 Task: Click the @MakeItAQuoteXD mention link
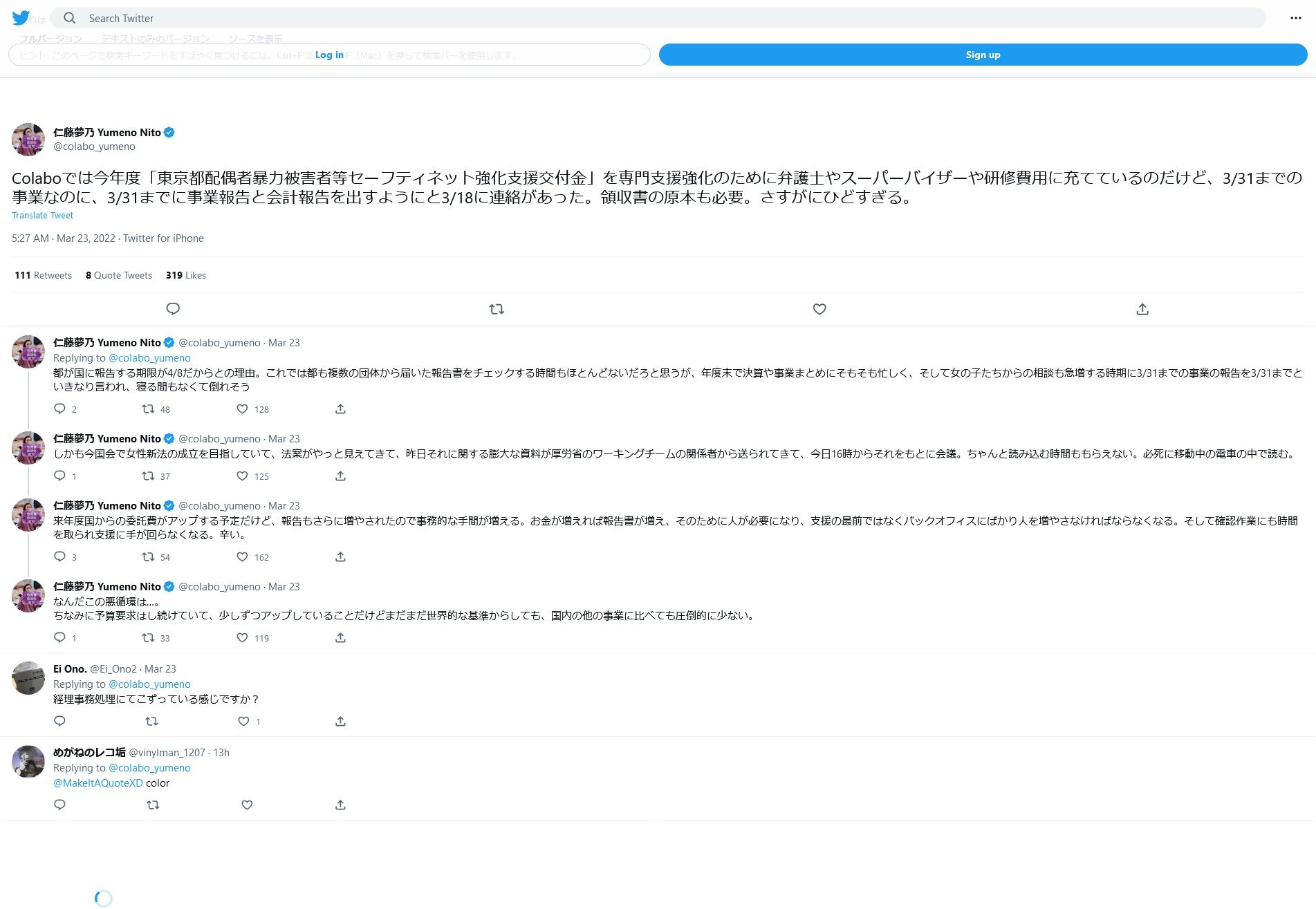click(98, 783)
